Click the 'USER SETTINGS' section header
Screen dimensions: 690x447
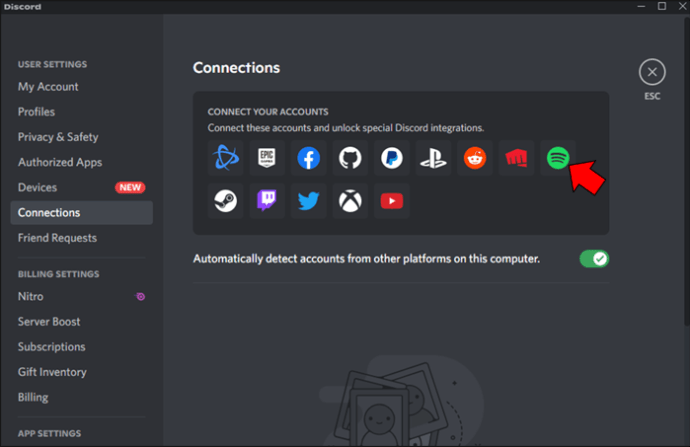click(x=52, y=64)
